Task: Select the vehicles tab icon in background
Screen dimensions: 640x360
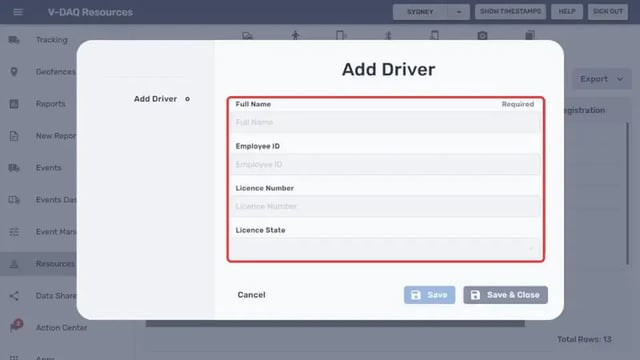Action: [x=247, y=36]
